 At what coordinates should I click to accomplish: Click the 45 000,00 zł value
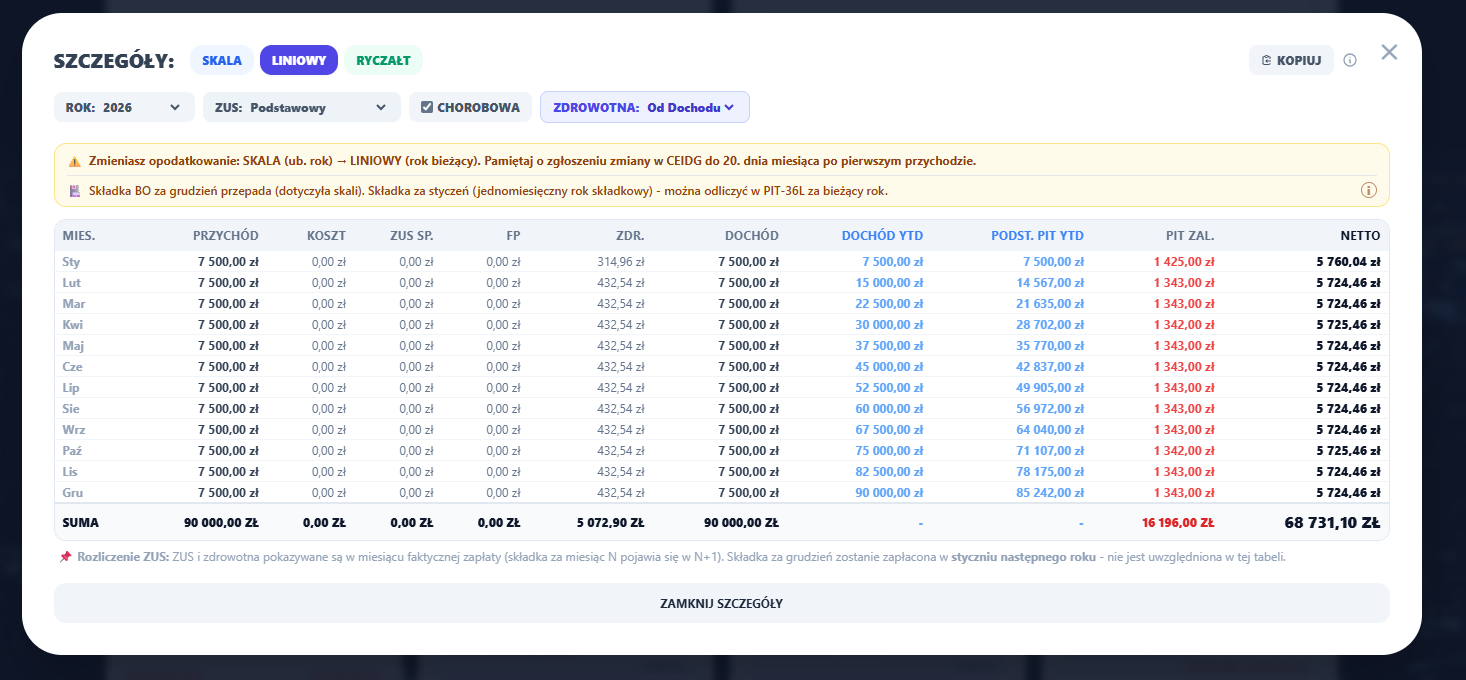889,366
